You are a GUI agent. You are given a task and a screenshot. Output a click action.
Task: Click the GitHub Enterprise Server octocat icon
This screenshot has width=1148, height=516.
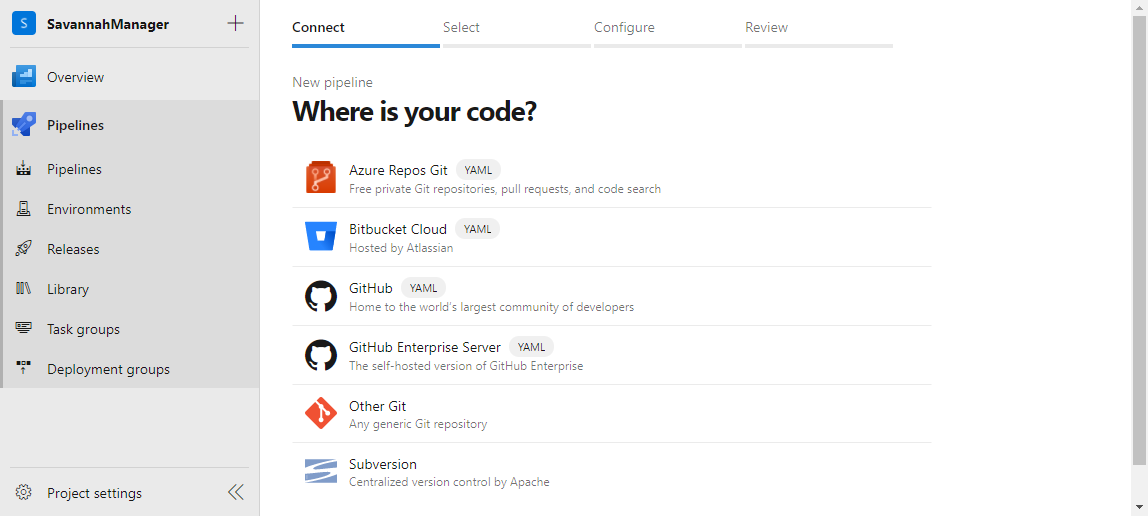(321, 354)
